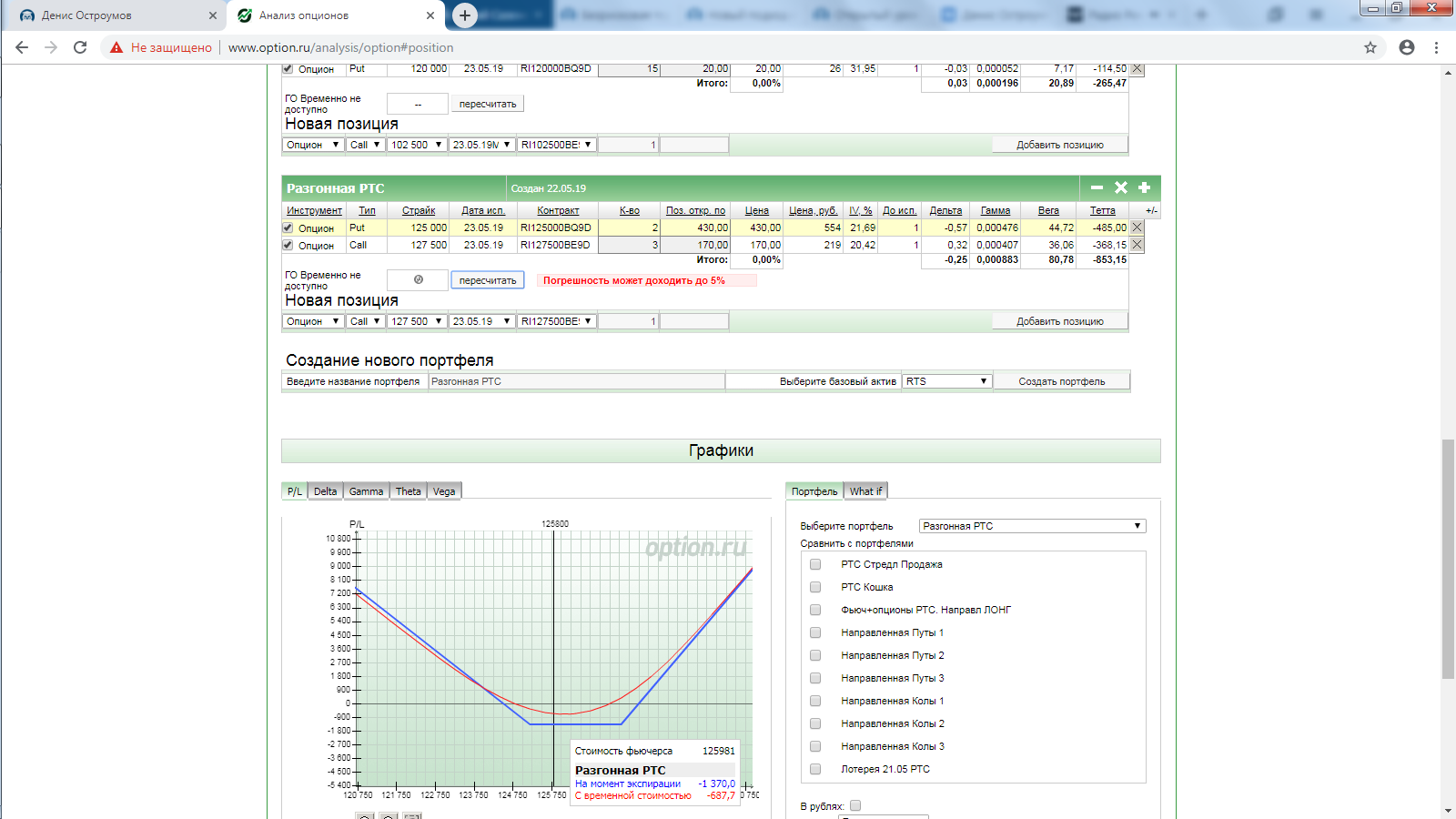The height and width of the screenshot is (819, 1456).
Task: Open the portfolio selector Разгонная РТС dropdown
Action: click(x=1032, y=526)
